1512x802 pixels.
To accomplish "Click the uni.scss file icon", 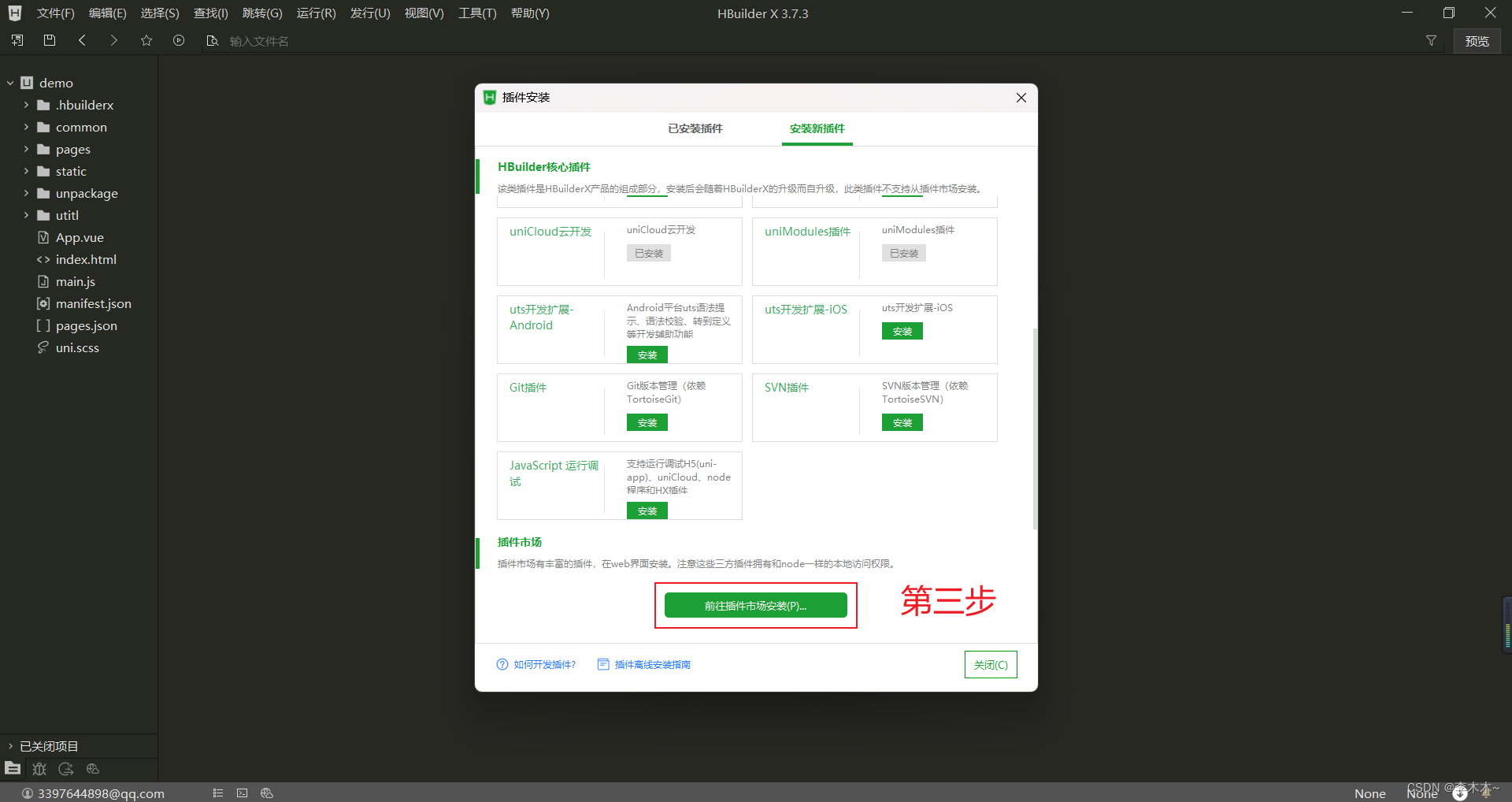I will click(x=43, y=347).
